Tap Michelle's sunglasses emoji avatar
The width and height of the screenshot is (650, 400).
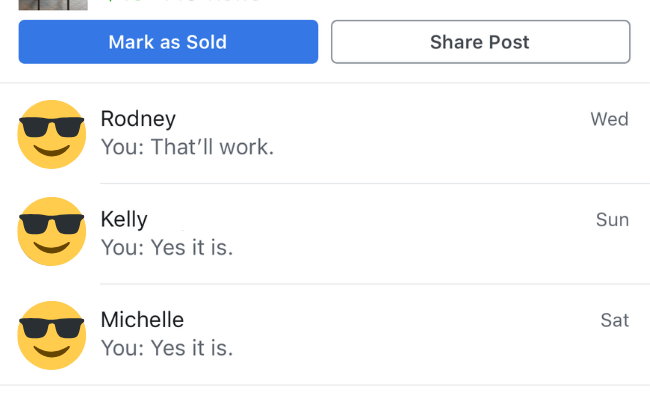coord(52,333)
